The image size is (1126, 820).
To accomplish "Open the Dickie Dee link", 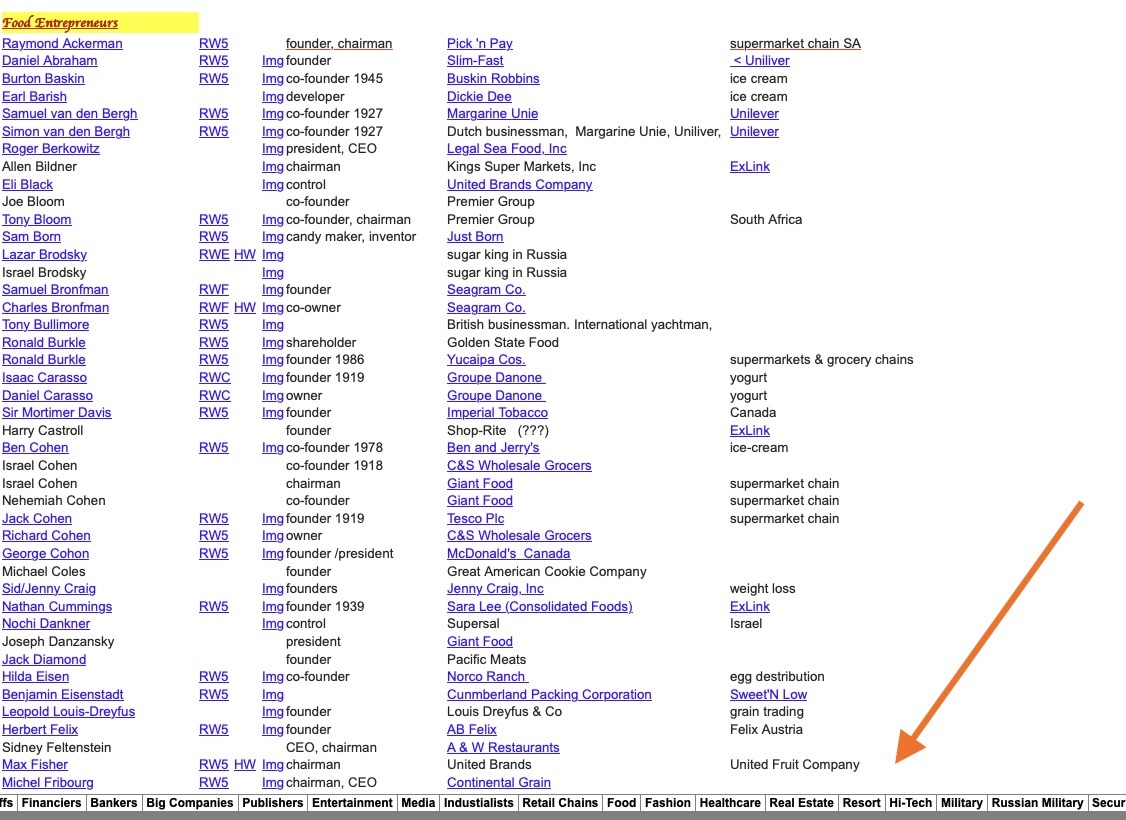I will (479, 96).
